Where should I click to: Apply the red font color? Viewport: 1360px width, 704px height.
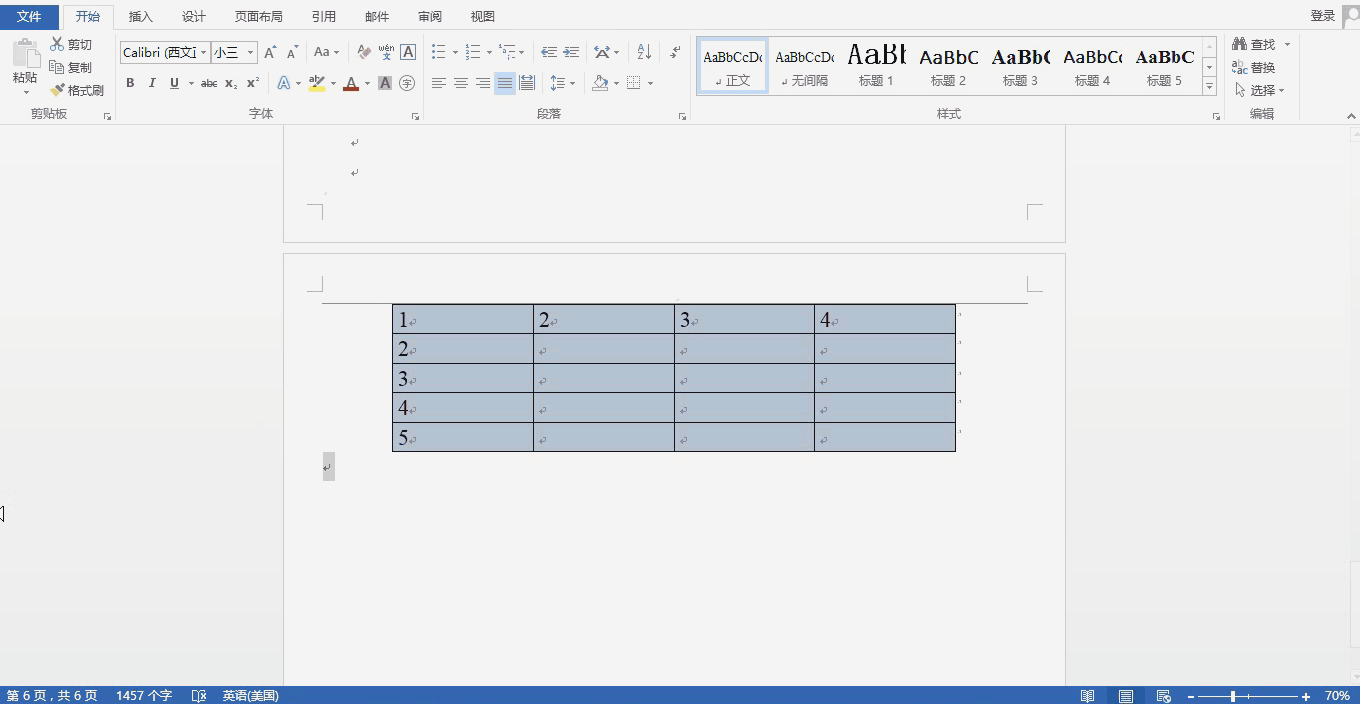pos(351,83)
